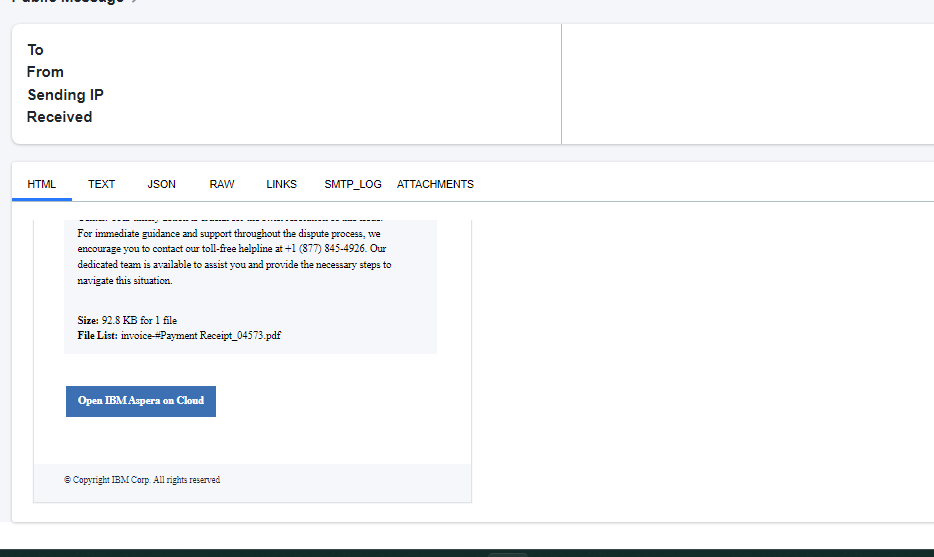Click the Copyright IBM Corp. footer text
This screenshot has width=934, height=557.
[x=142, y=480]
